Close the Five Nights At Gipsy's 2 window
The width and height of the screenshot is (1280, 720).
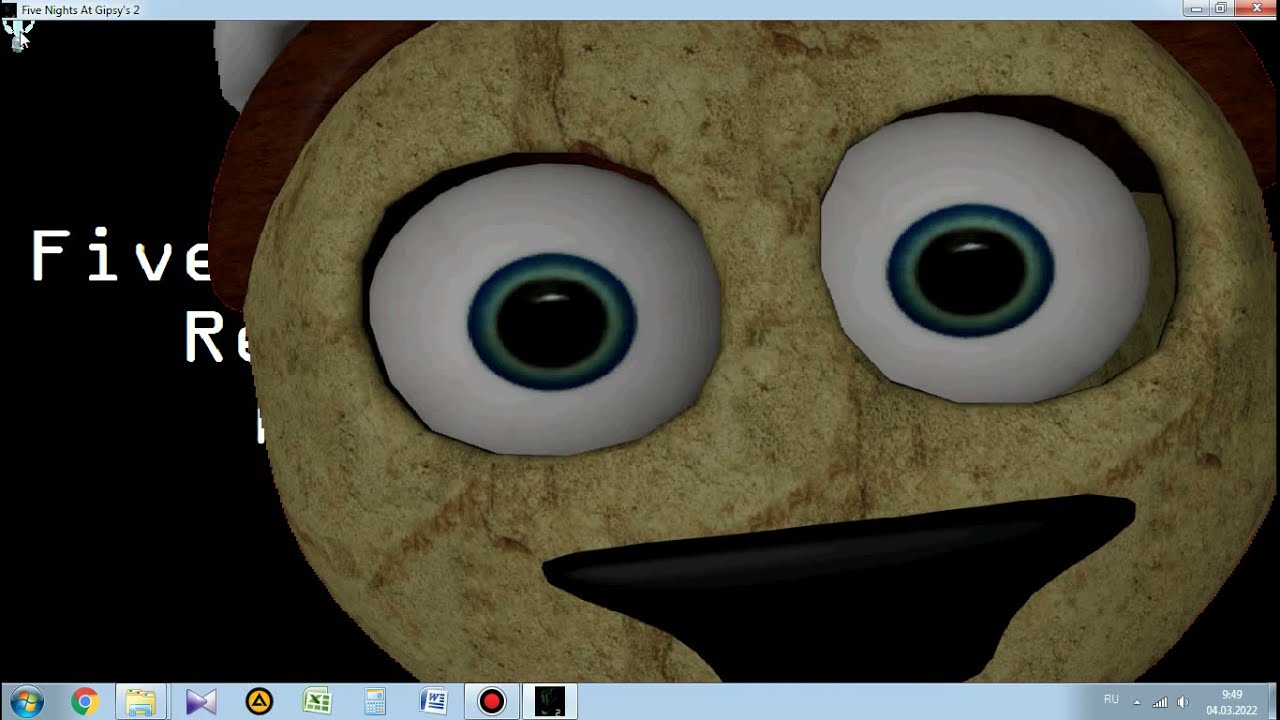coord(1255,8)
